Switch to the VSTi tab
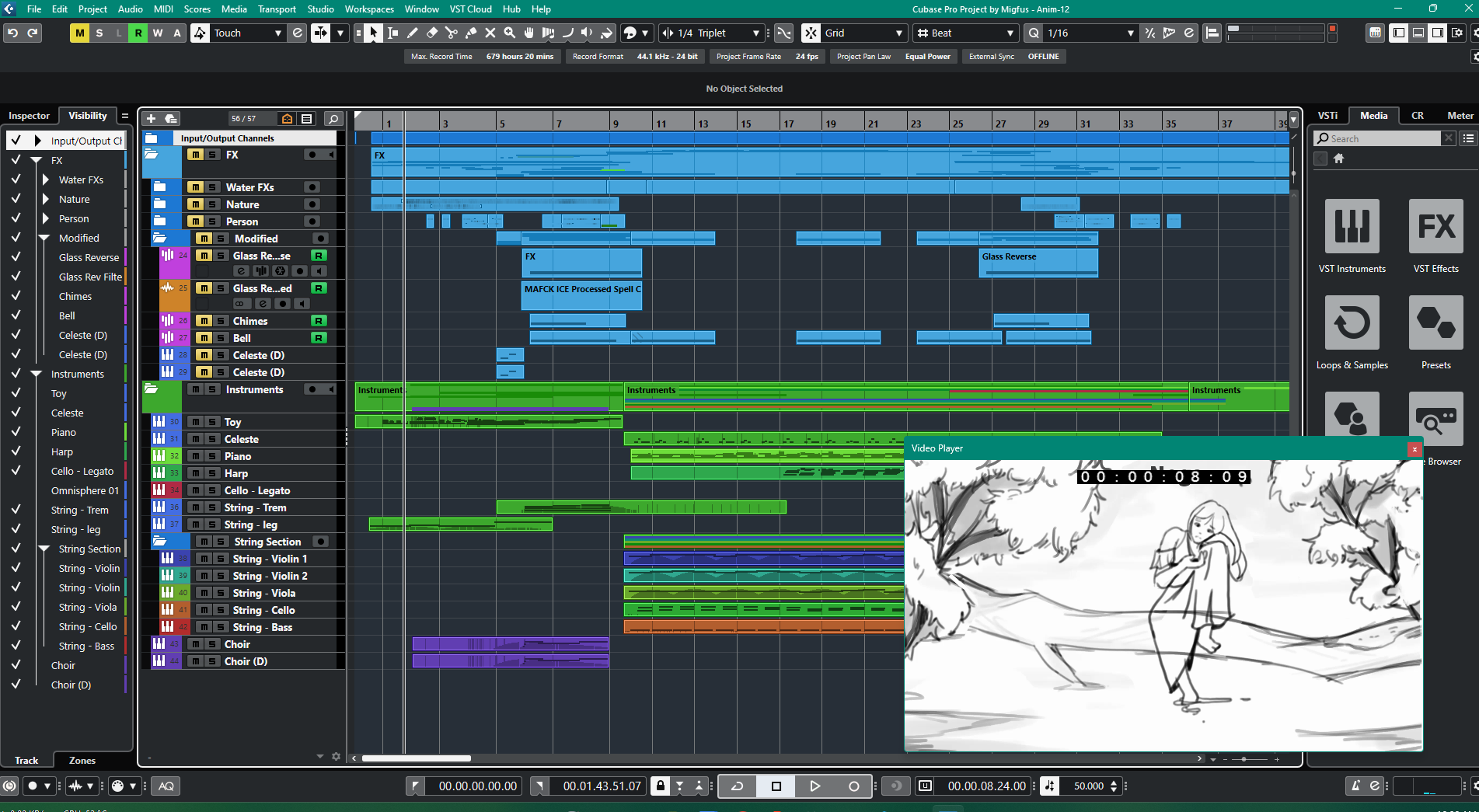The image size is (1479, 812). (1327, 116)
